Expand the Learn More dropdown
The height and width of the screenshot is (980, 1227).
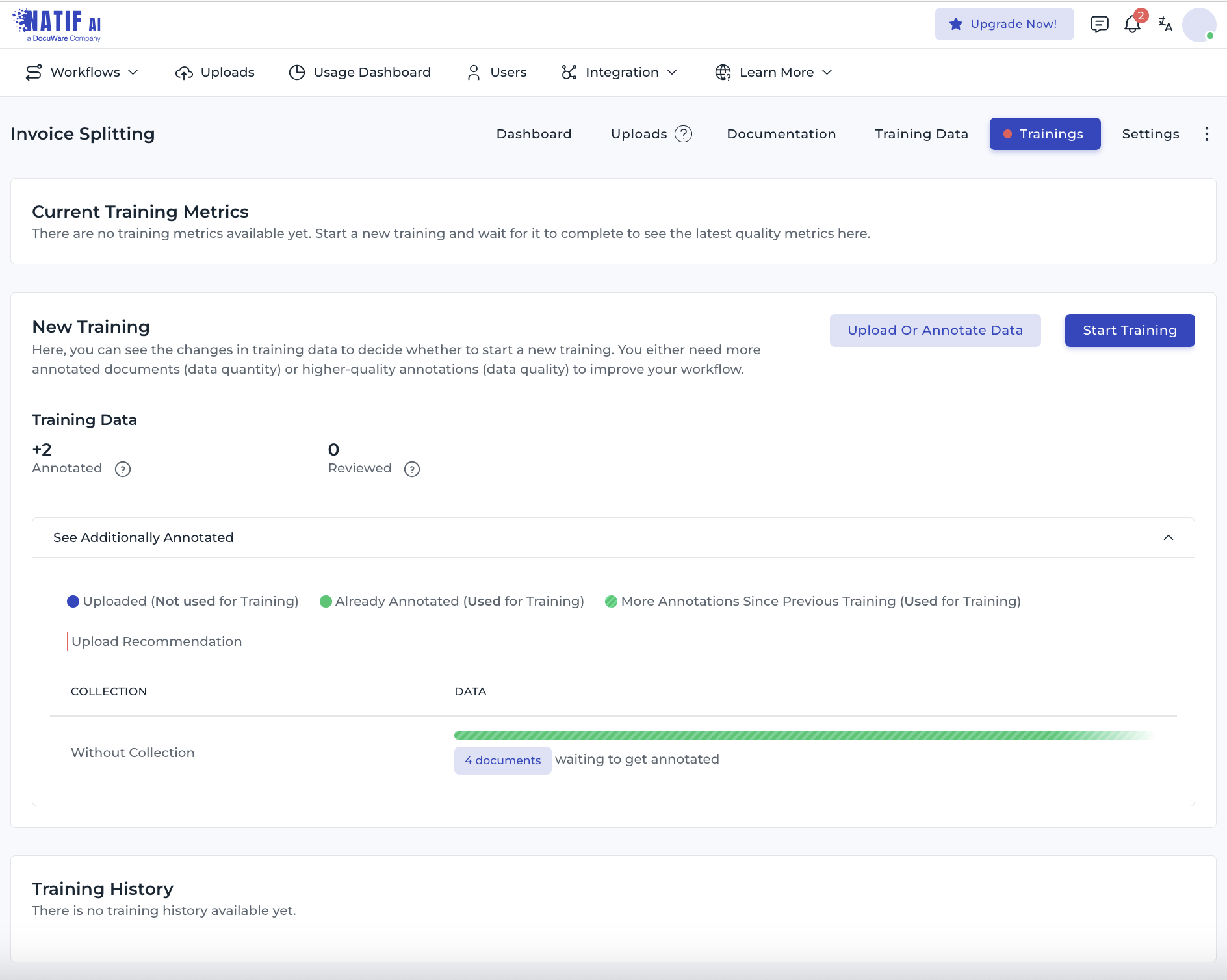[x=827, y=72]
